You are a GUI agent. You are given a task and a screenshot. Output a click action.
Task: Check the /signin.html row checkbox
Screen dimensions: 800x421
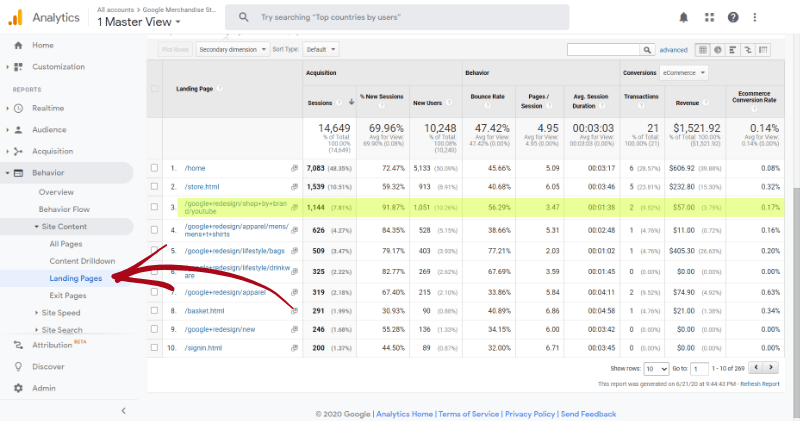pyautogui.click(x=155, y=348)
